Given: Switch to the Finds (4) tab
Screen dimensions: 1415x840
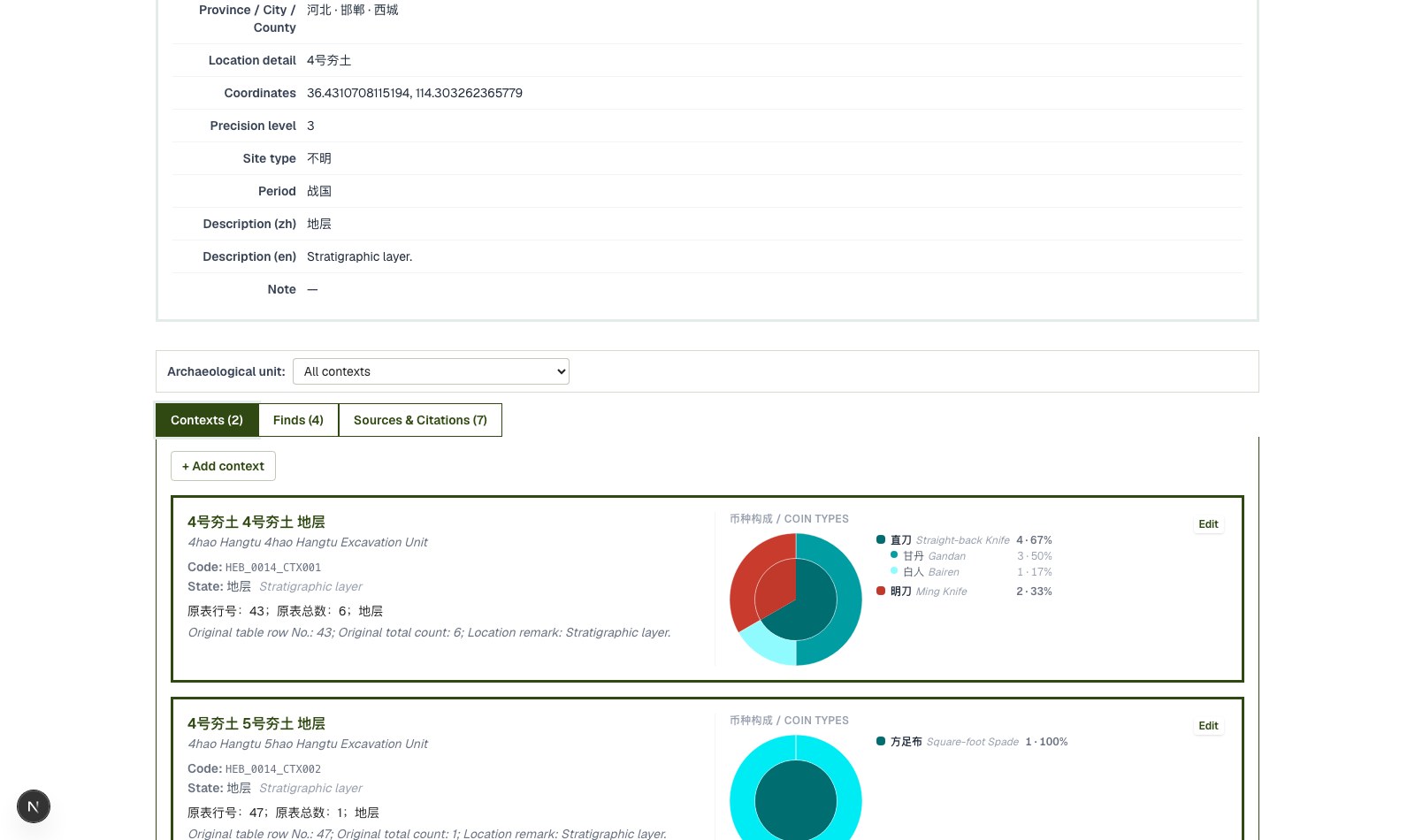Looking at the screenshot, I should tap(298, 420).
